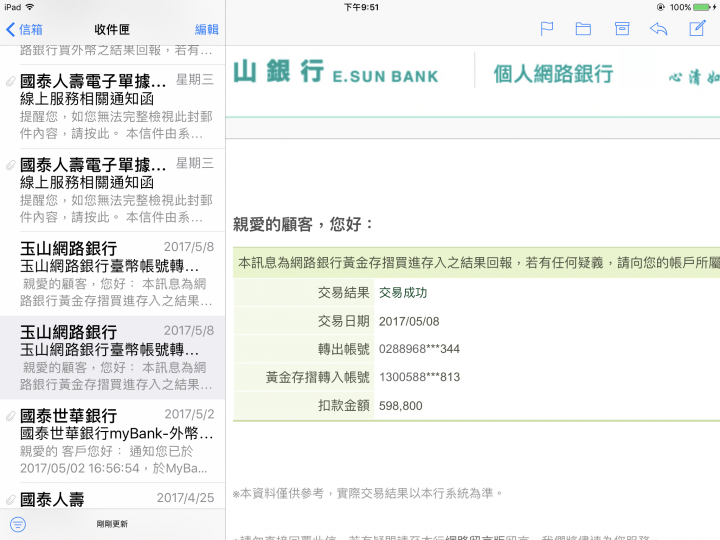Tap the 收件匣 inbox title
This screenshot has height=540, width=720.
[x=112, y=30]
